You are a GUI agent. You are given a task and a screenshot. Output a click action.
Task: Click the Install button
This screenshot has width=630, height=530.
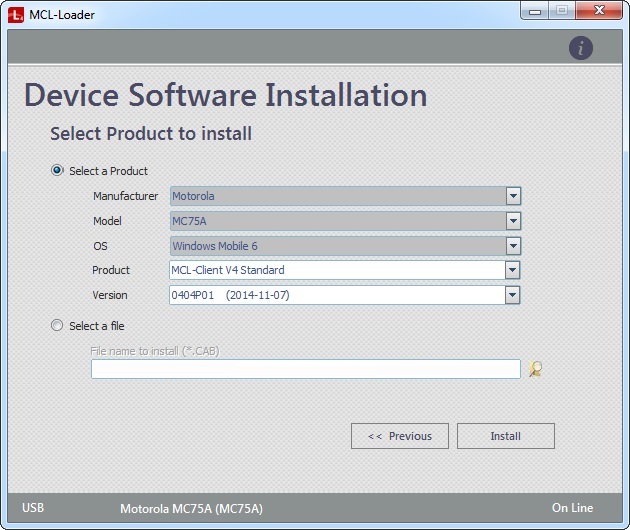pos(505,436)
